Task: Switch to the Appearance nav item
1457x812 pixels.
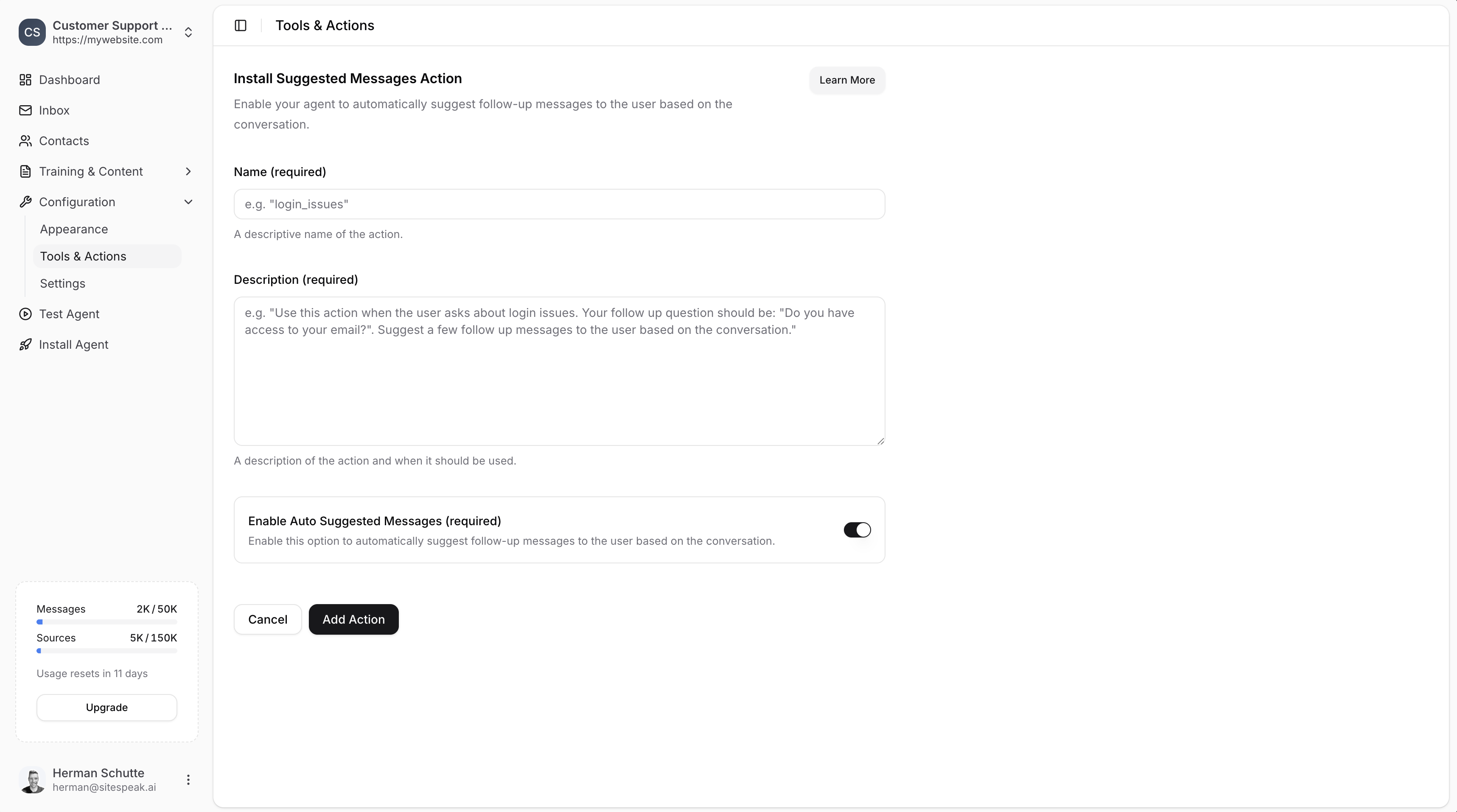Action: pos(74,229)
